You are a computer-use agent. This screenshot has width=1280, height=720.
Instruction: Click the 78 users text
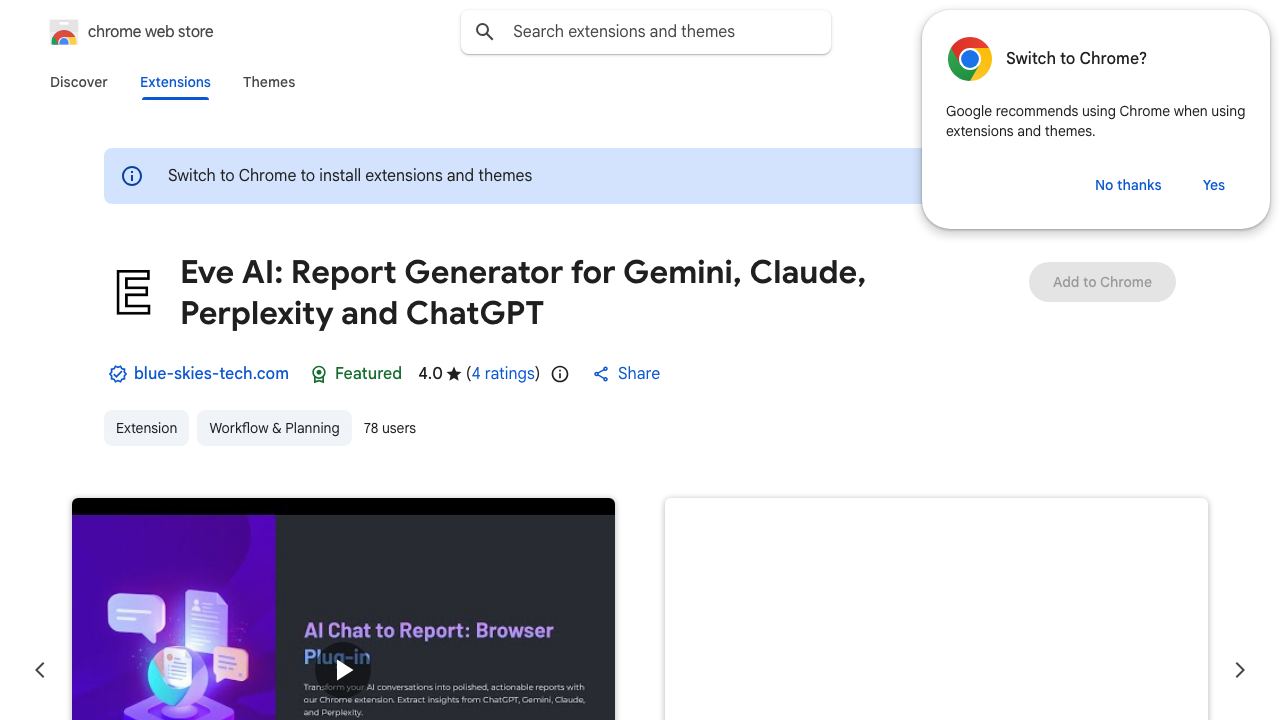pos(390,428)
